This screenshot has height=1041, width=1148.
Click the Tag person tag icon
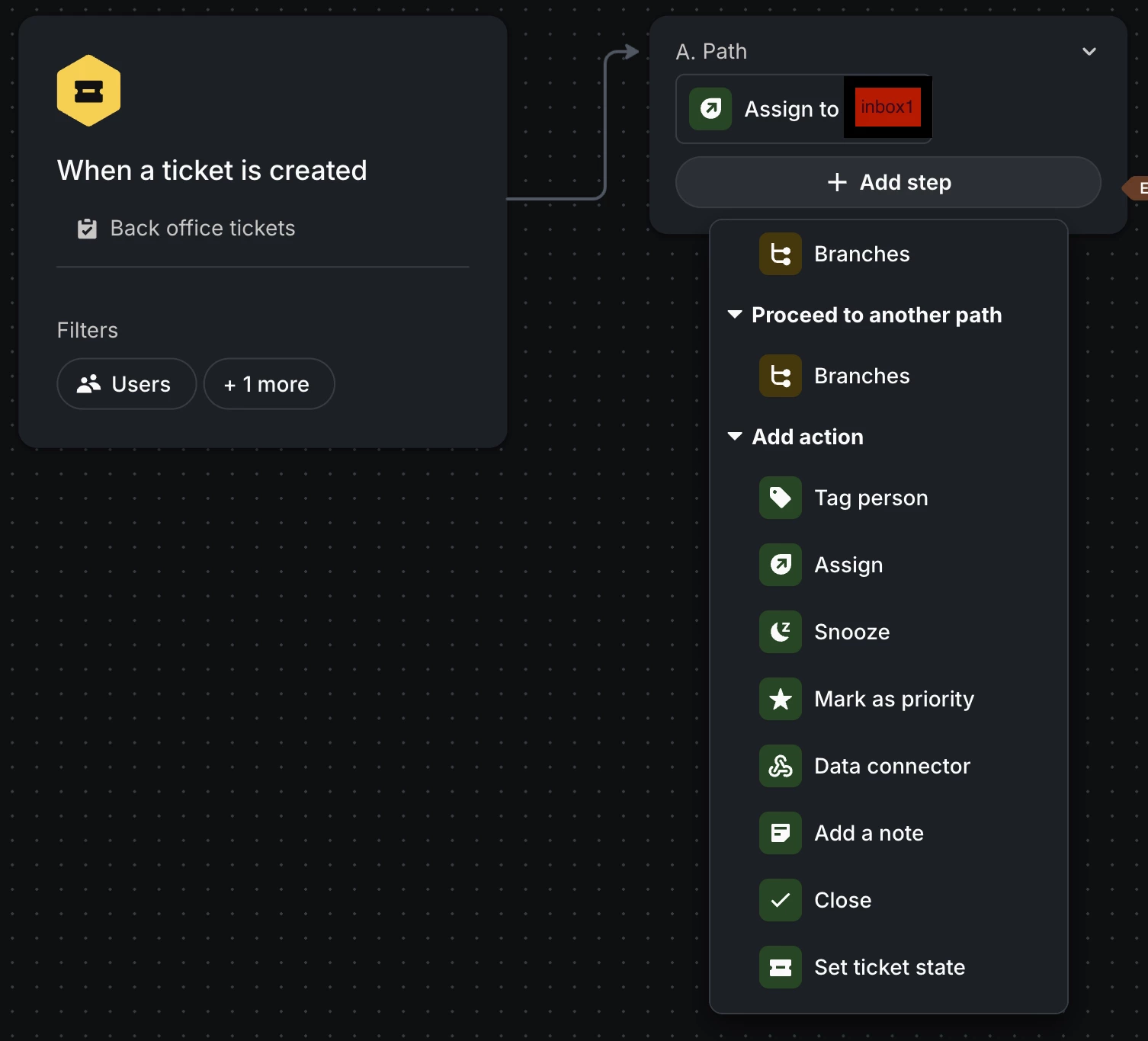click(780, 498)
